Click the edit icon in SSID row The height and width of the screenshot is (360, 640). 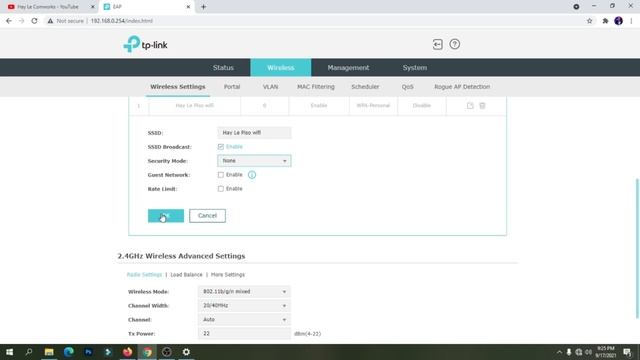(470, 106)
